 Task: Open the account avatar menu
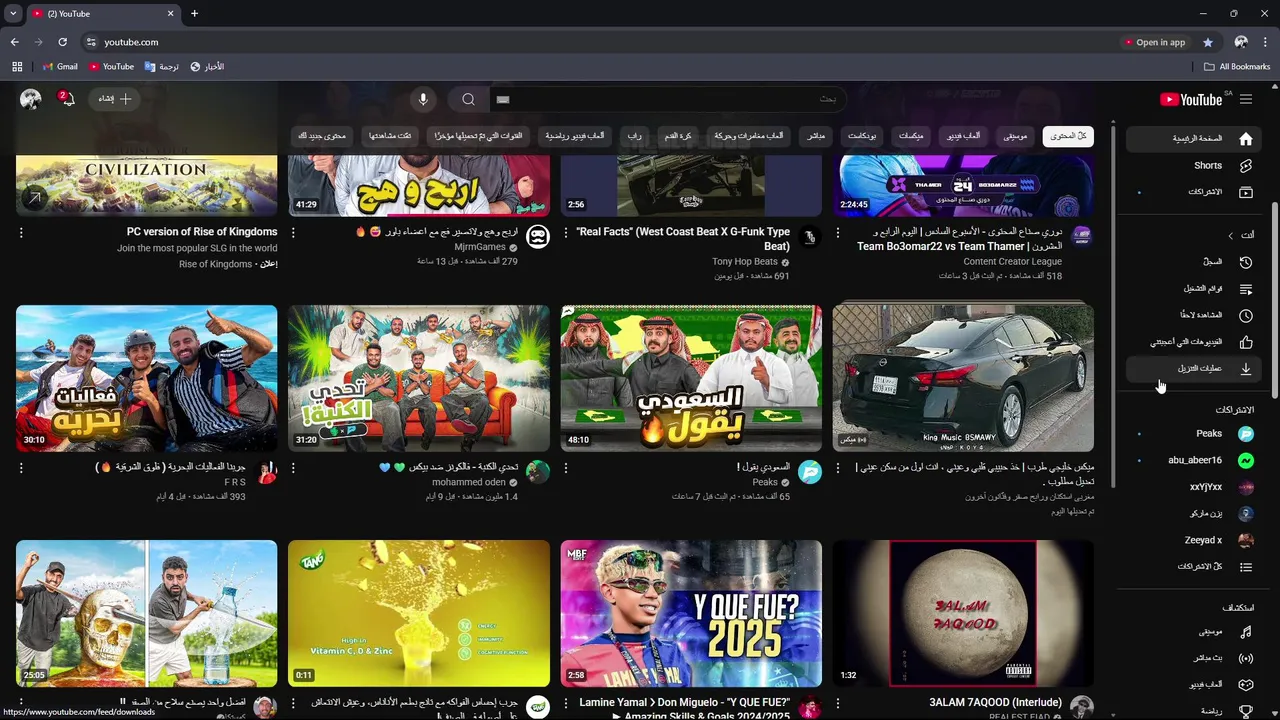(x=31, y=99)
